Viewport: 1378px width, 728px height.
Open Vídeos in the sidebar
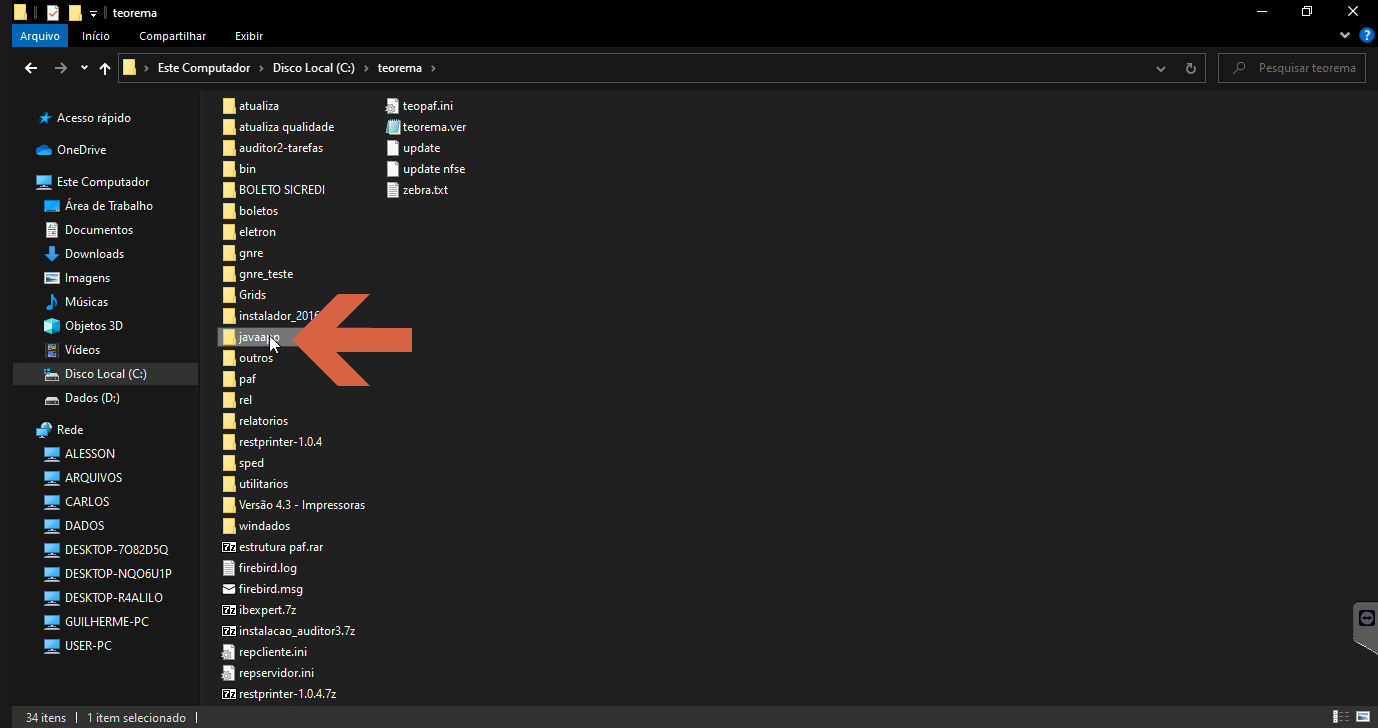click(x=82, y=350)
